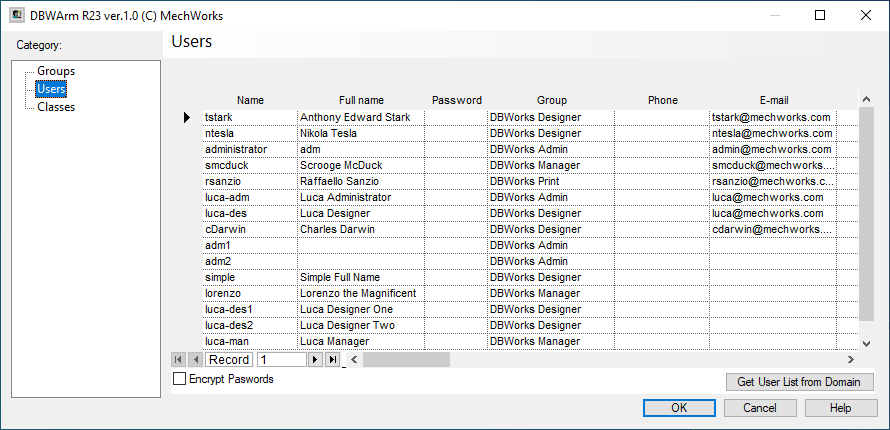Select row marker arrow beside tstark

pos(187,117)
